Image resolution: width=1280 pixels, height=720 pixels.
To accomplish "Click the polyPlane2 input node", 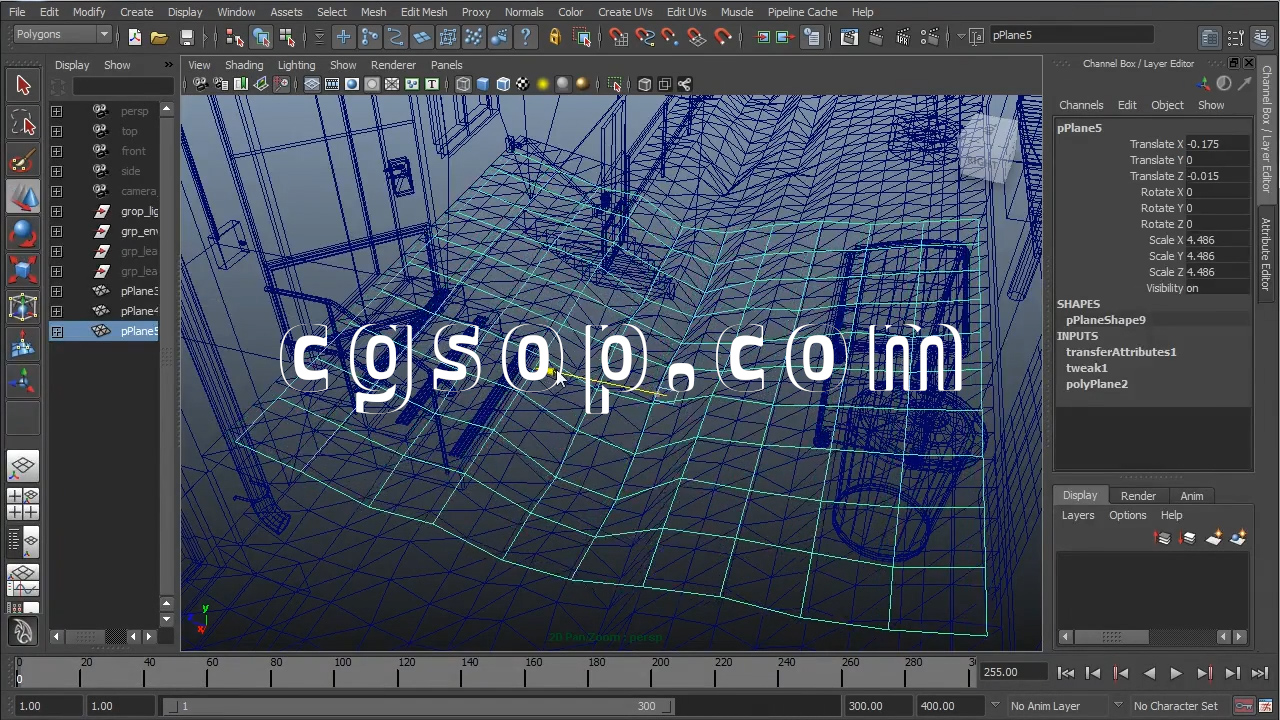I will pyautogui.click(x=1096, y=384).
